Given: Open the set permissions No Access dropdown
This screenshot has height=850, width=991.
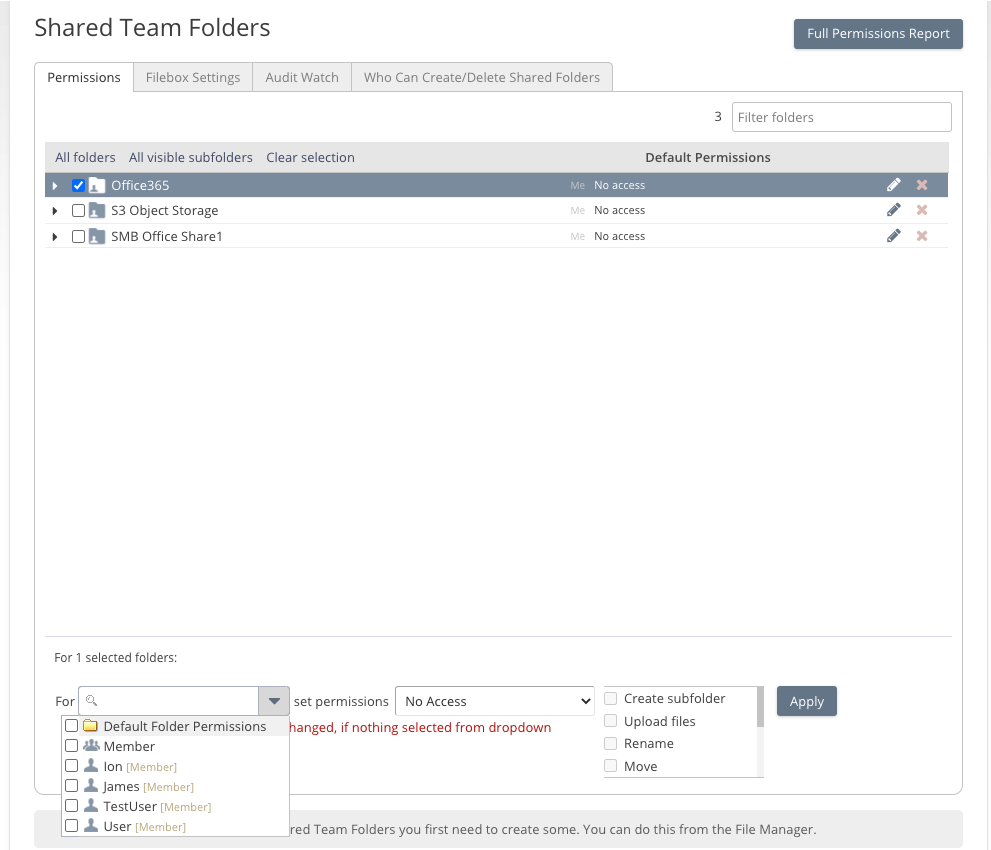Looking at the screenshot, I should 495,701.
